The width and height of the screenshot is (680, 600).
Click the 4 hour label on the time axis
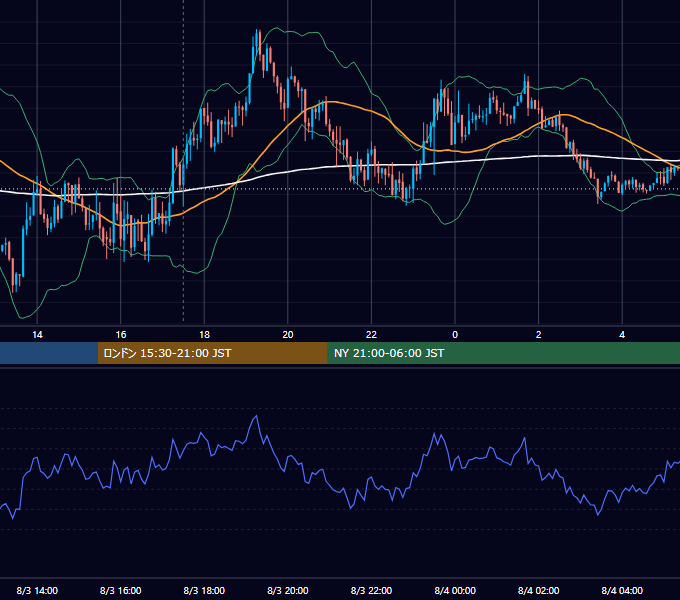[x=622, y=335]
